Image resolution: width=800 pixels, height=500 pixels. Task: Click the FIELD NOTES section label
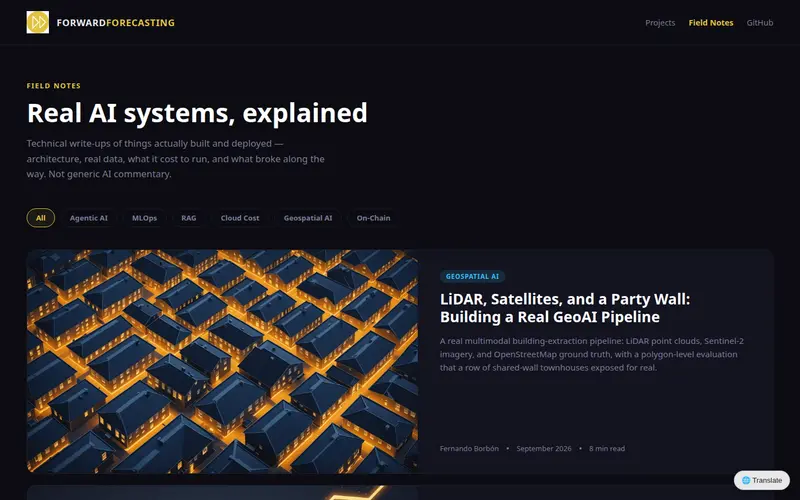(54, 86)
